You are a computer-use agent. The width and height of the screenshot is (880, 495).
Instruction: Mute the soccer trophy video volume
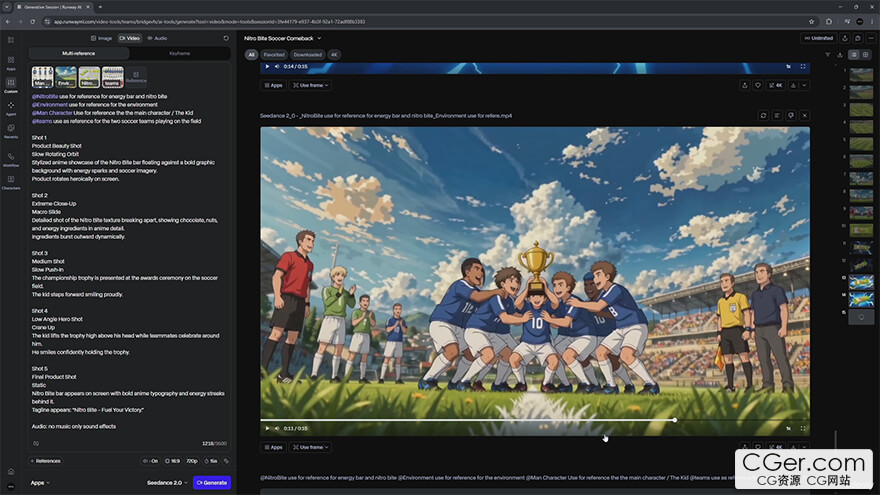pyautogui.click(x=277, y=428)
